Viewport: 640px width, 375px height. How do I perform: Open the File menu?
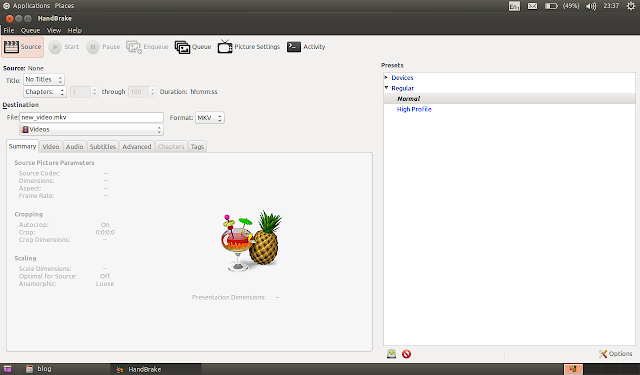pos(9,30)
